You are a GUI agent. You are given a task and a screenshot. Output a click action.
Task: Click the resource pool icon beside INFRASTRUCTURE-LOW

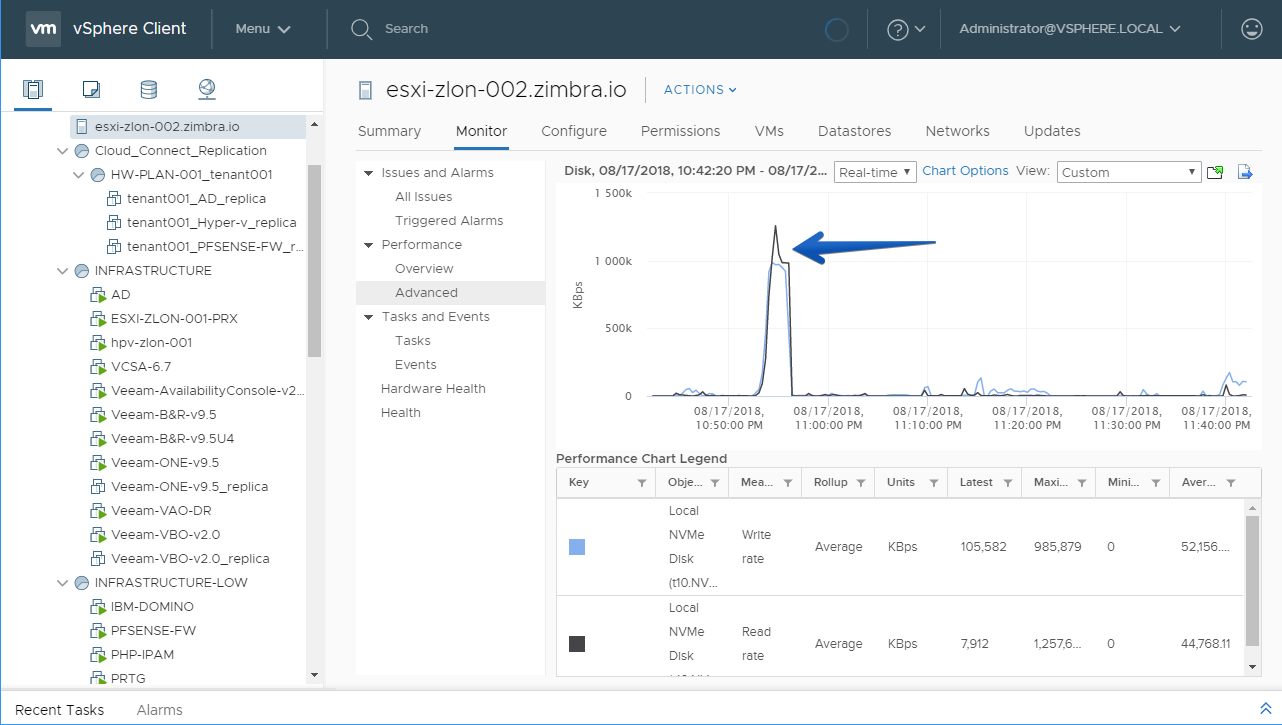pyautogui.click(x=82, y=583)
